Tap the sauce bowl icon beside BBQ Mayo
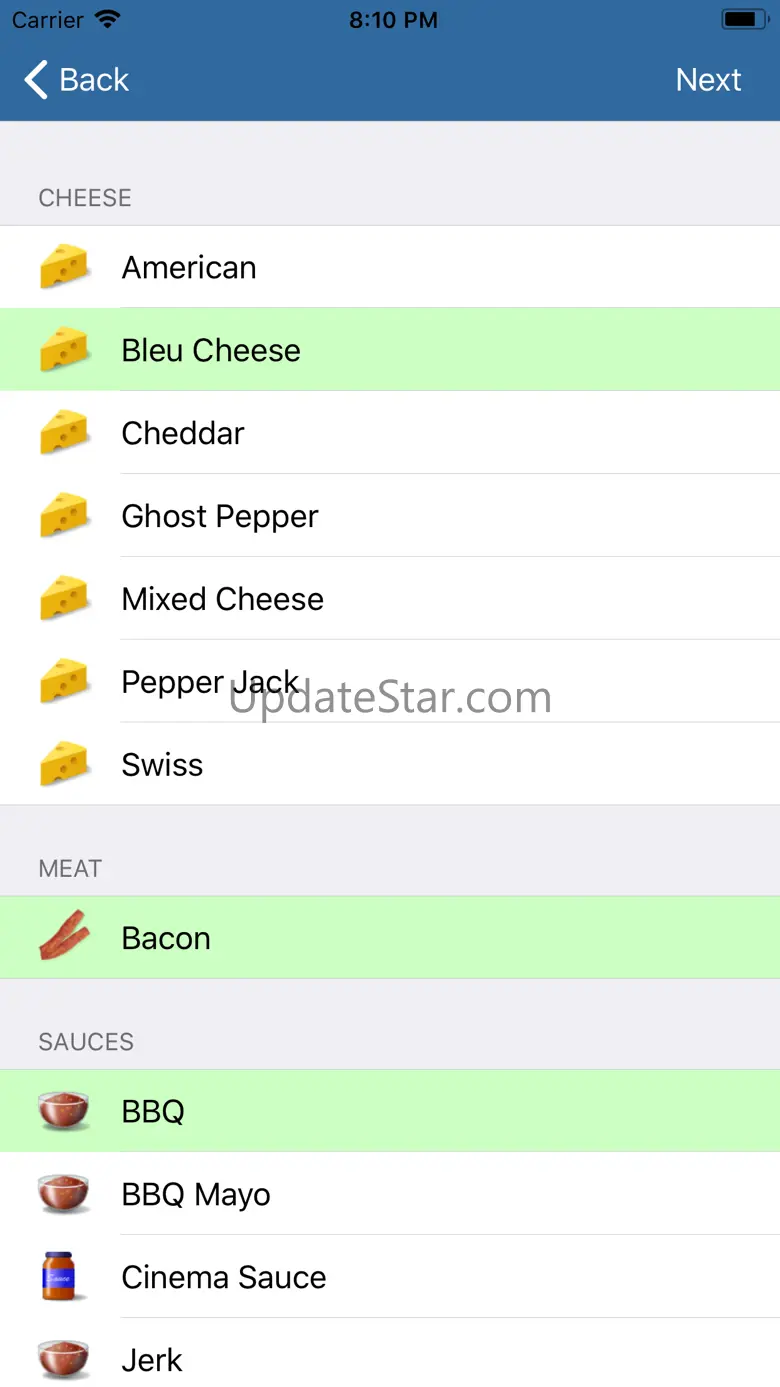This screenshot has height=1387, width=780. 64,1194
